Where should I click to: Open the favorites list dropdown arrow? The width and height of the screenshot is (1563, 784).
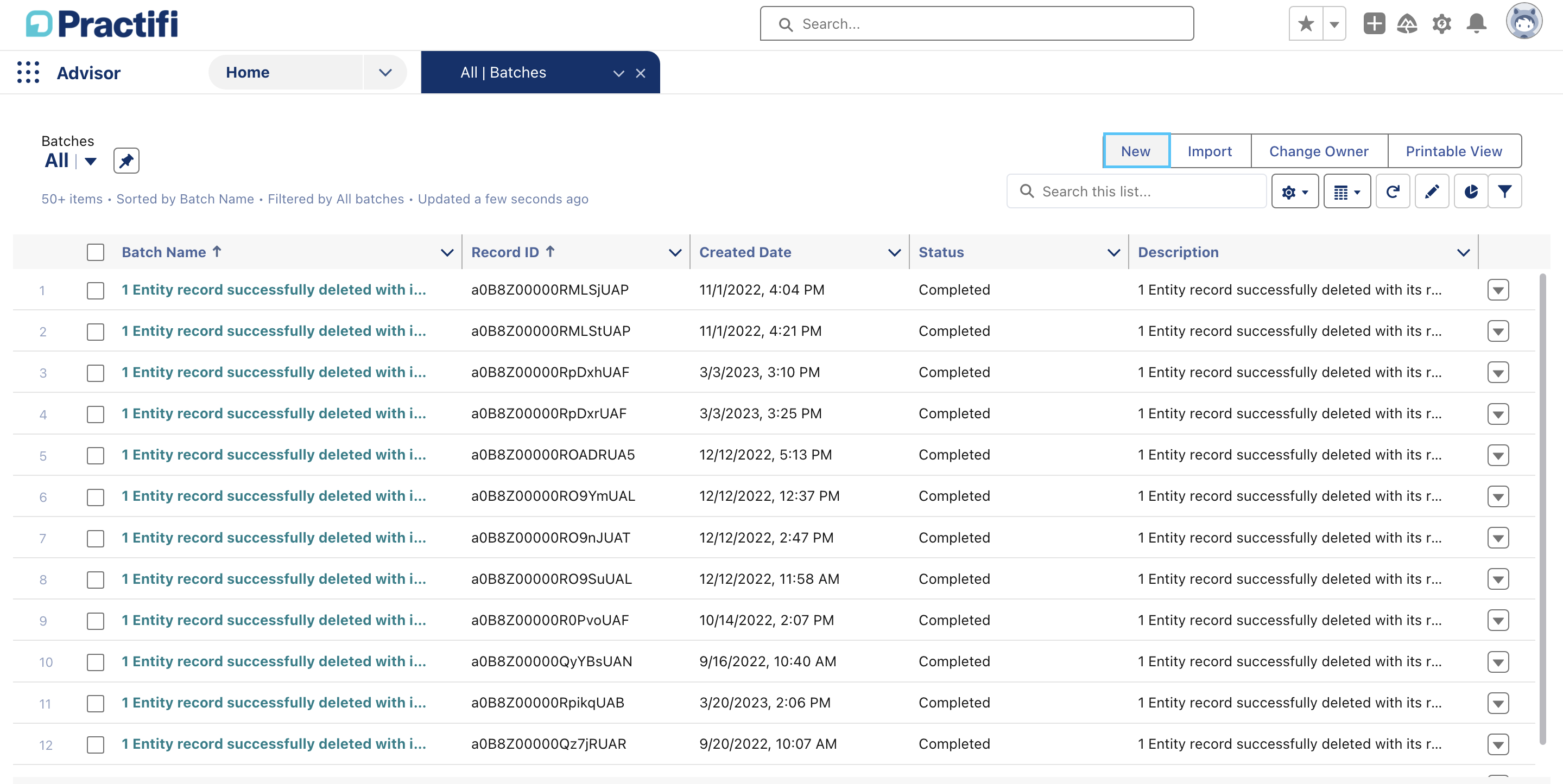pos(1334,24)
